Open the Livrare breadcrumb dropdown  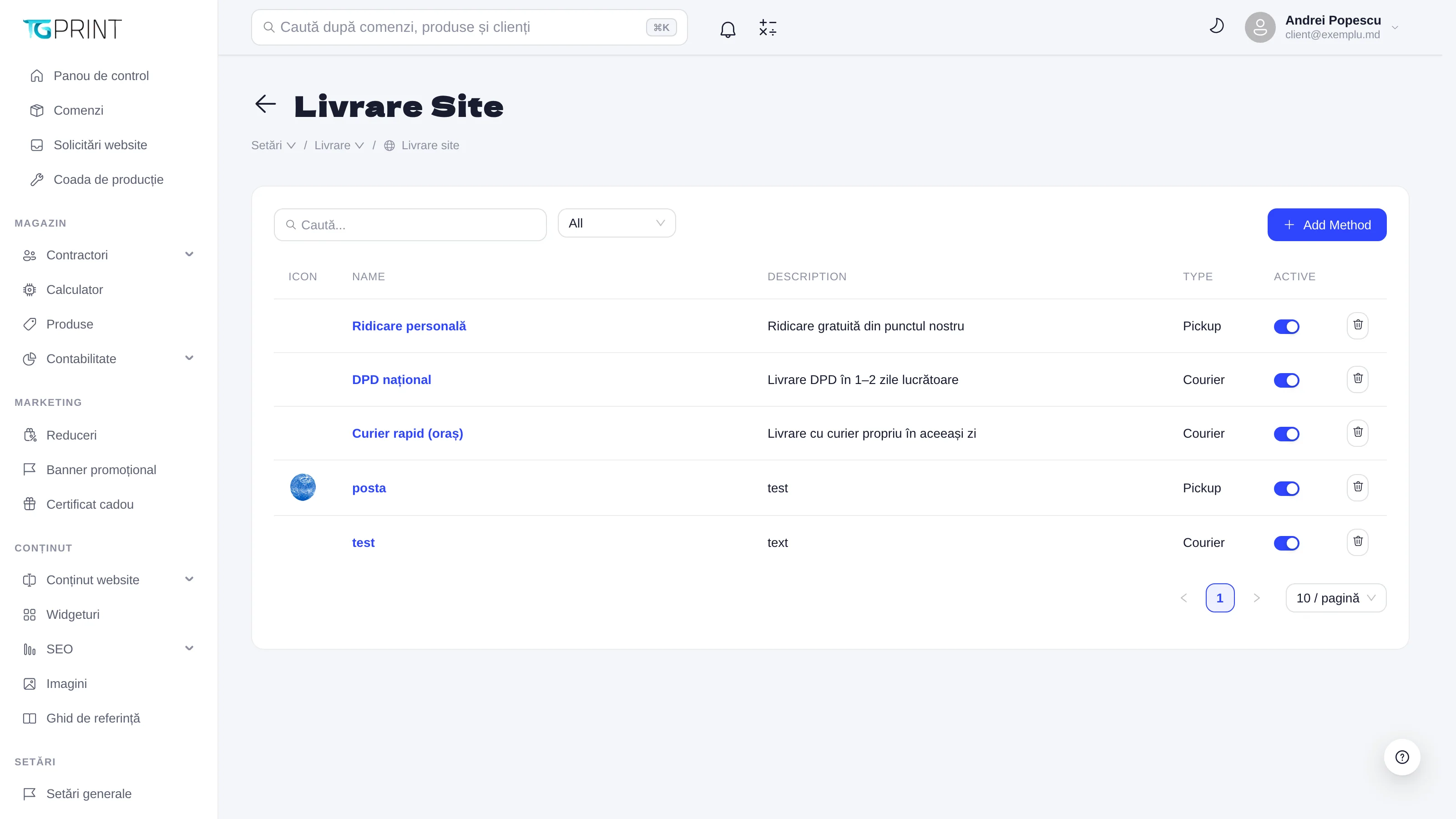[339, 145]
